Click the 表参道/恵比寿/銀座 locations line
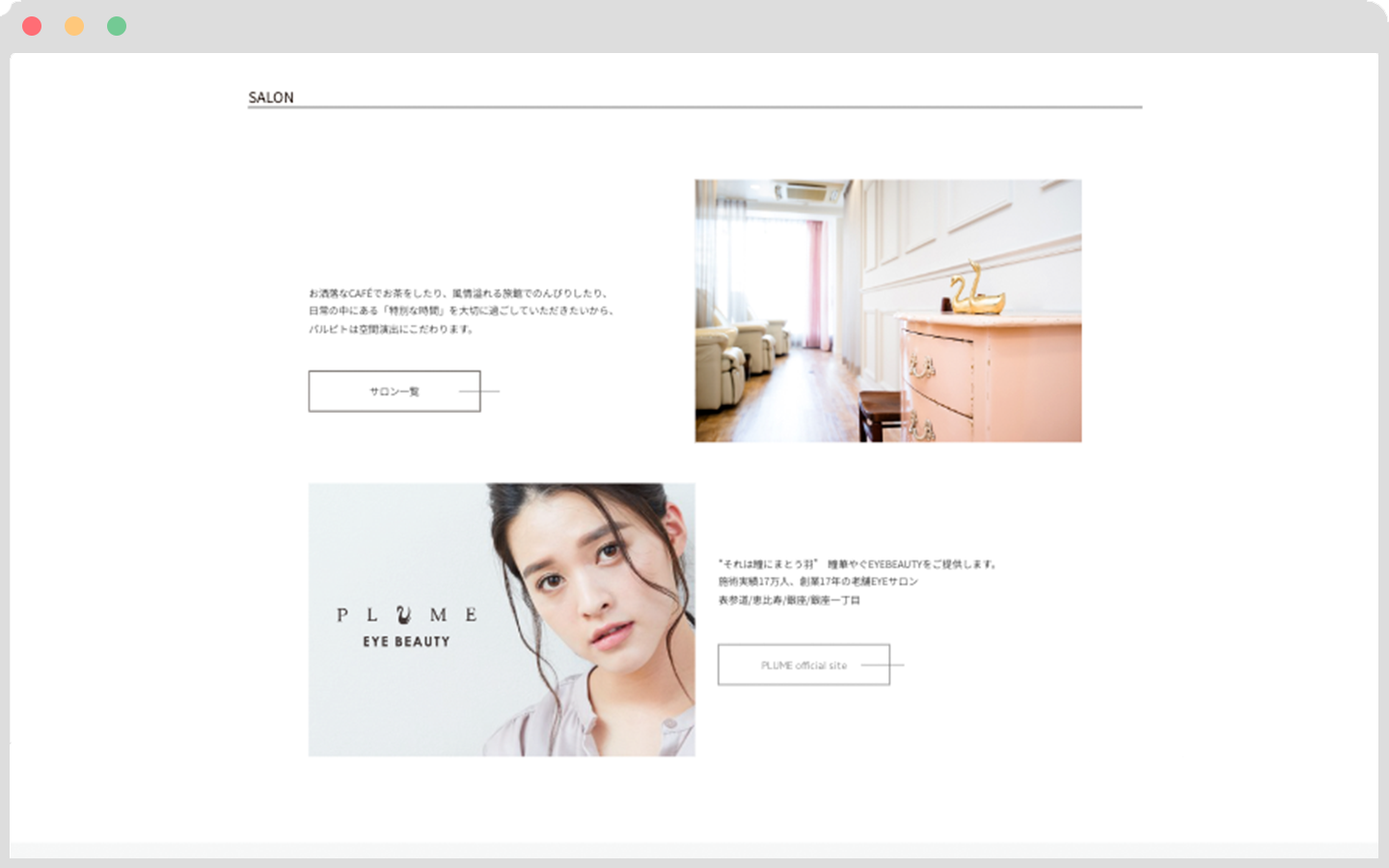Image resolution: width=1389 pixels, height=868 pixels. pos(788,600)
